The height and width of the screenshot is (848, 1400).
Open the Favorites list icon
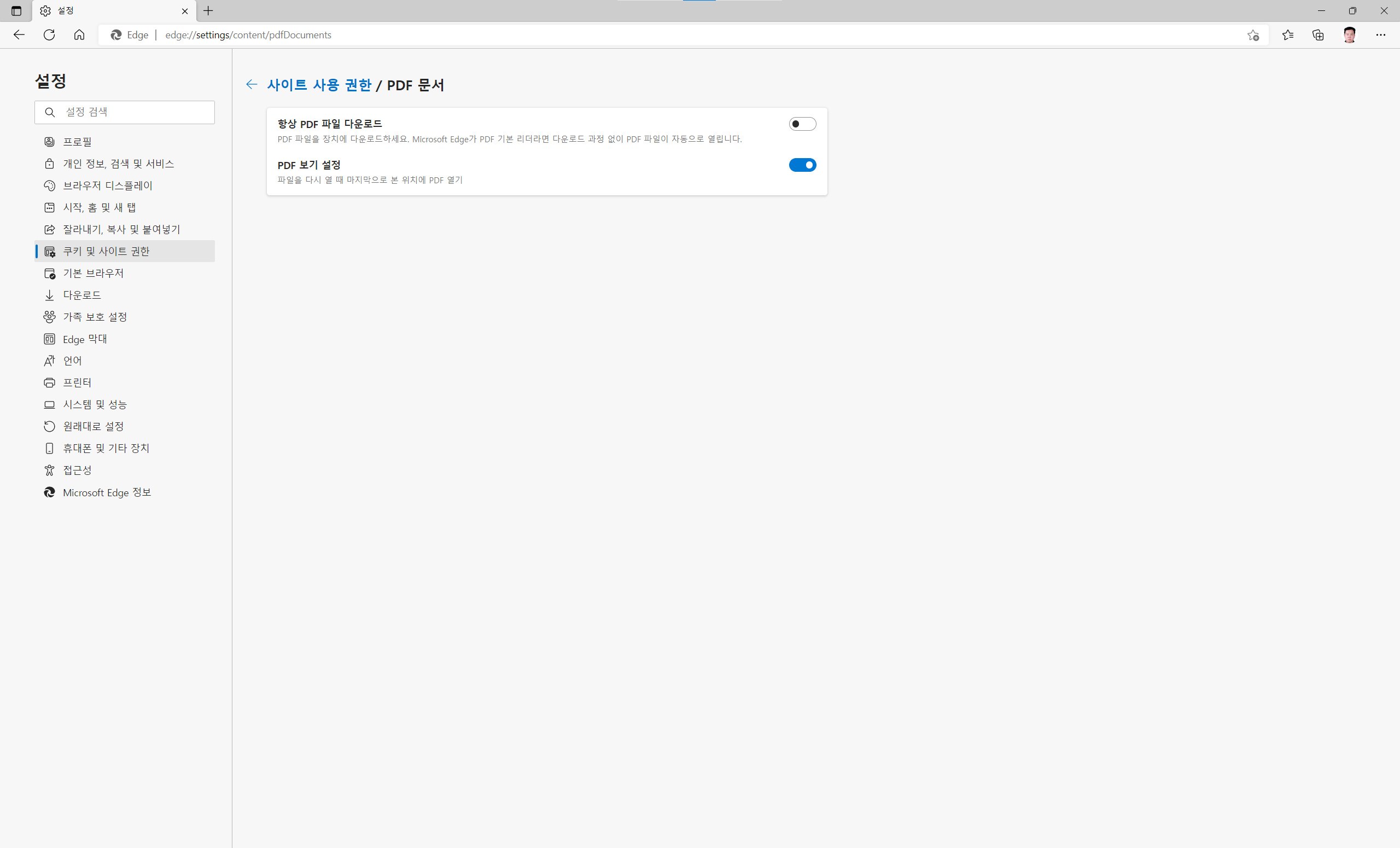click(x=1287, y=35)
